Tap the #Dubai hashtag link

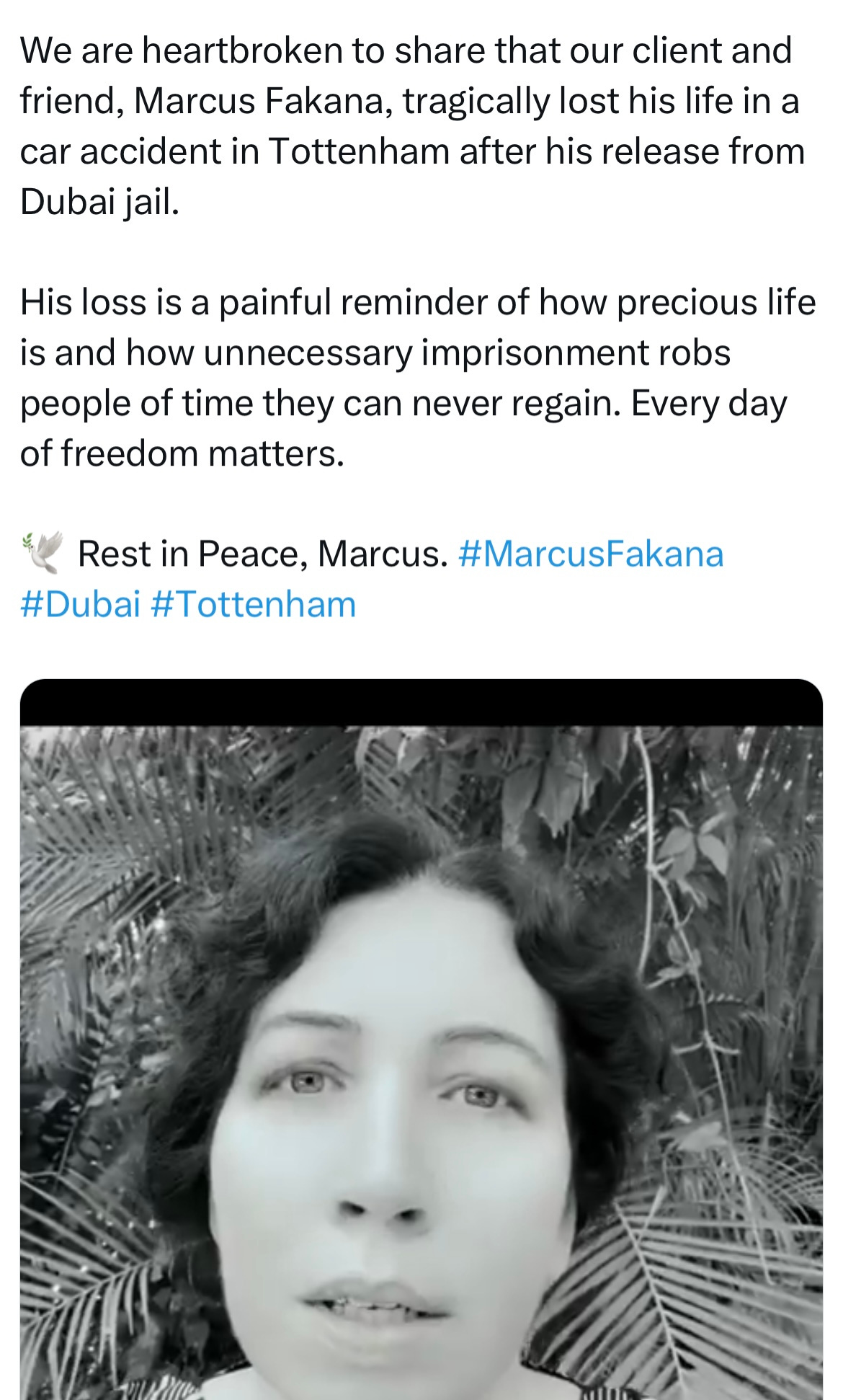tap(80, 604)
